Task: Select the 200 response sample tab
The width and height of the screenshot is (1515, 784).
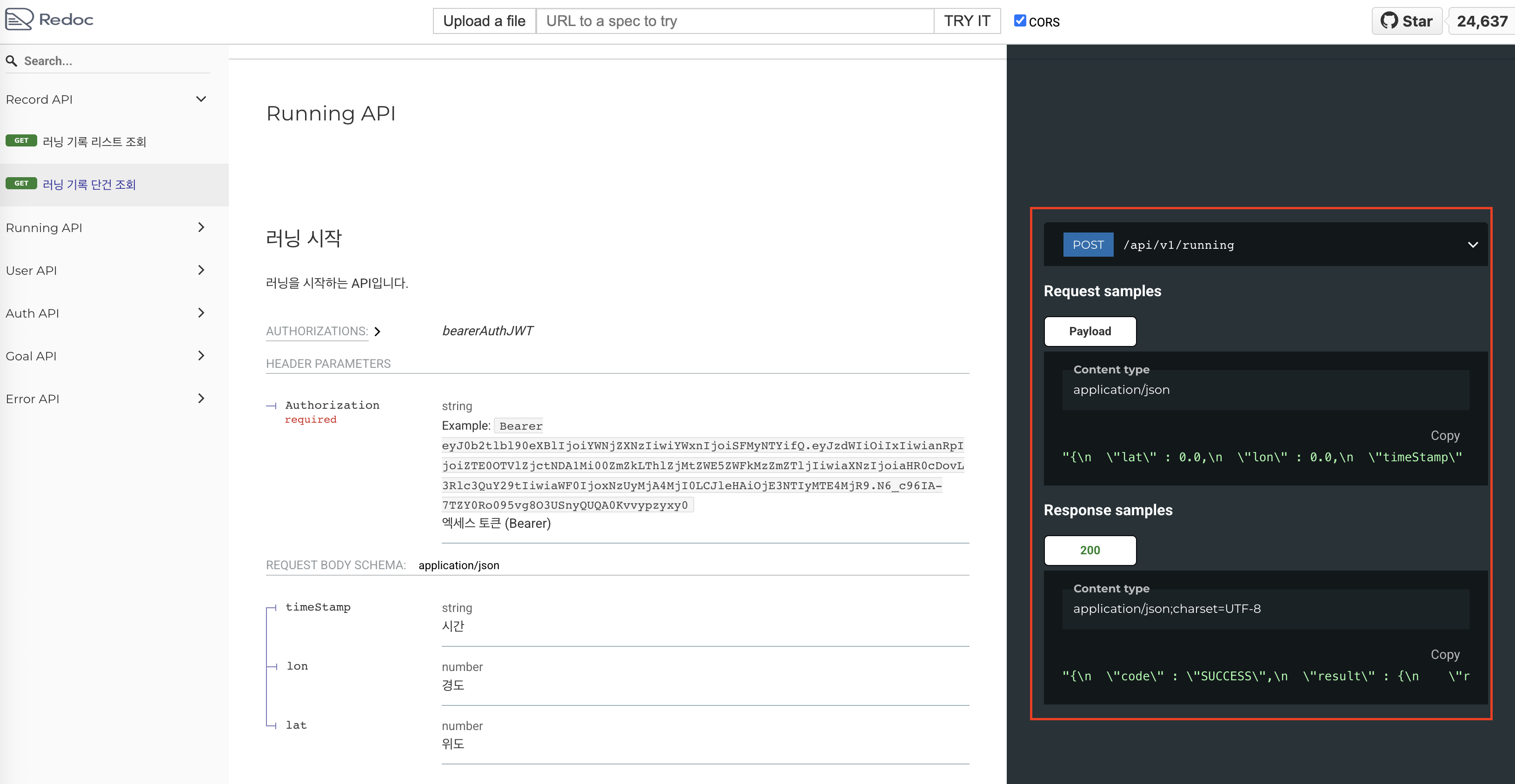Action: (1090, 550)
